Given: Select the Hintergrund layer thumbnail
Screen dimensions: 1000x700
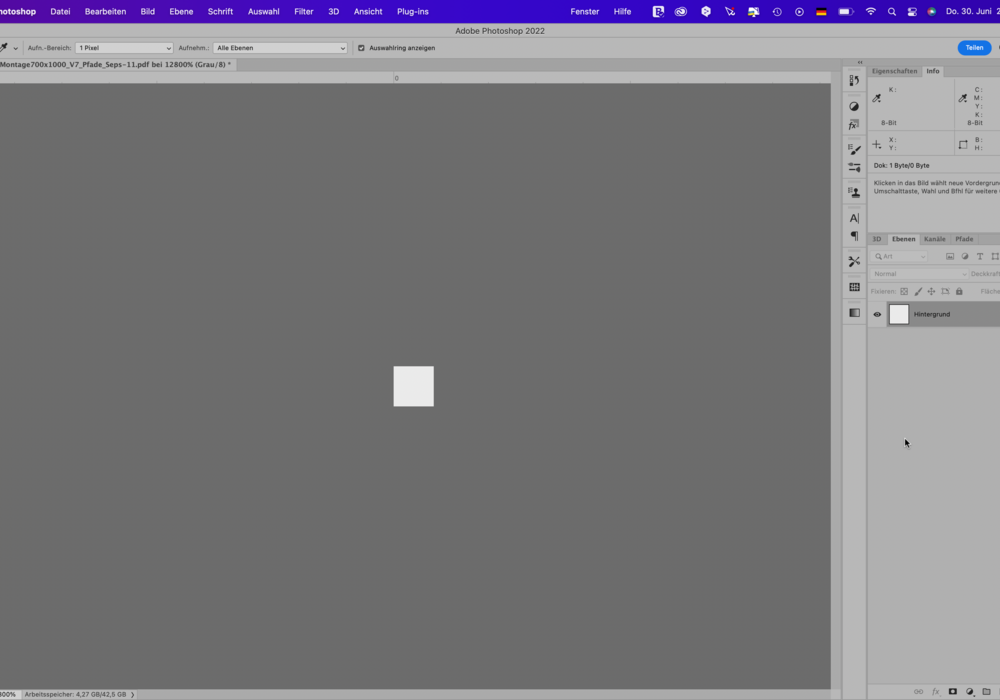Looking at the screenshot, I should tap(899, 314).
